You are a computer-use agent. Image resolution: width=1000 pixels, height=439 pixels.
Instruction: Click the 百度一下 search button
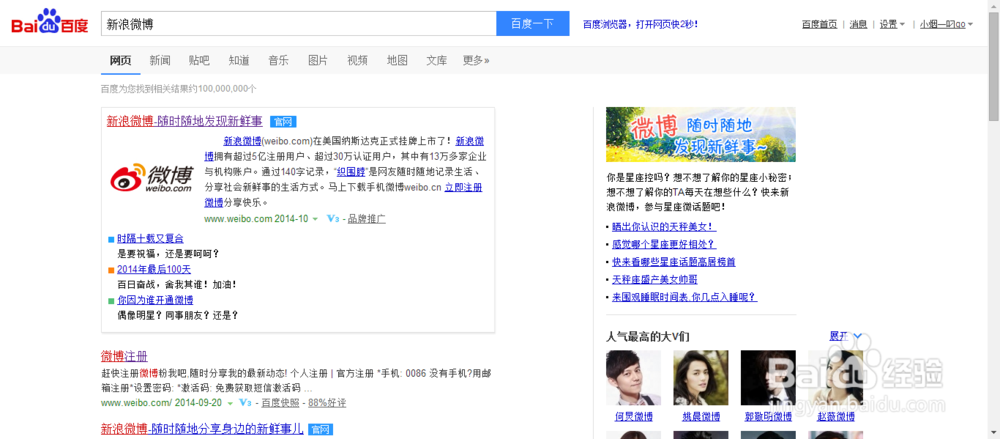[533, 24]
